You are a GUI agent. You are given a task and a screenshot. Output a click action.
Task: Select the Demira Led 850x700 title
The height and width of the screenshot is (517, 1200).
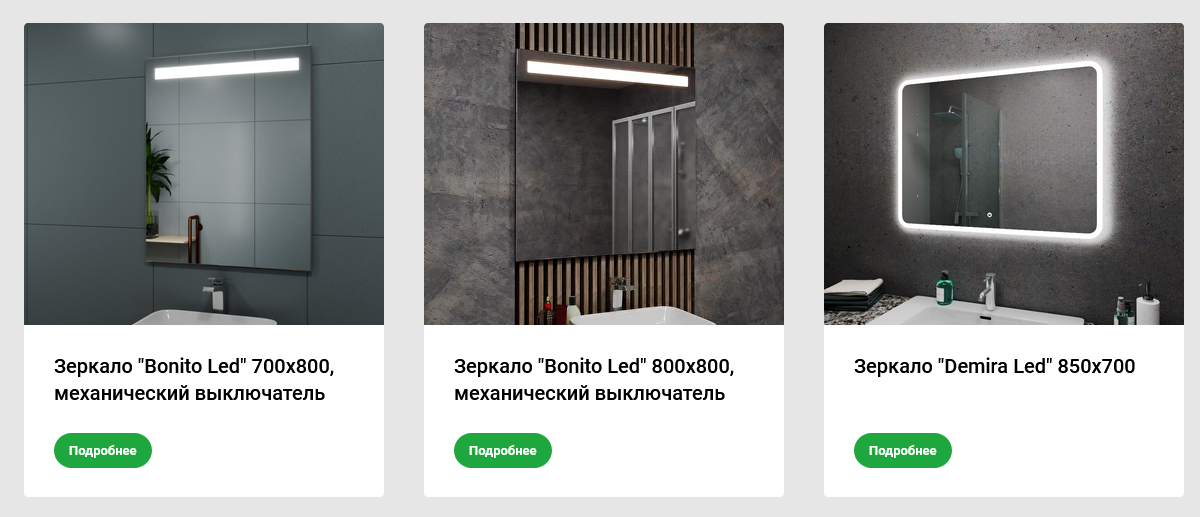(995, 367)
